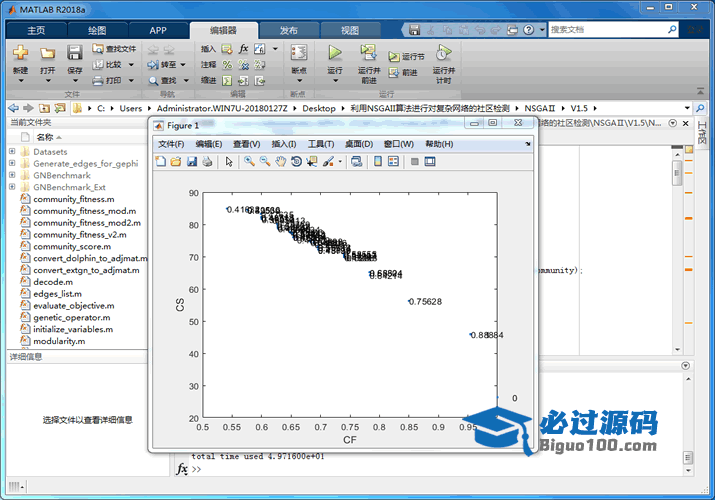Click Hide Plot Tools icon in Figure 1

tap(414, 161)
